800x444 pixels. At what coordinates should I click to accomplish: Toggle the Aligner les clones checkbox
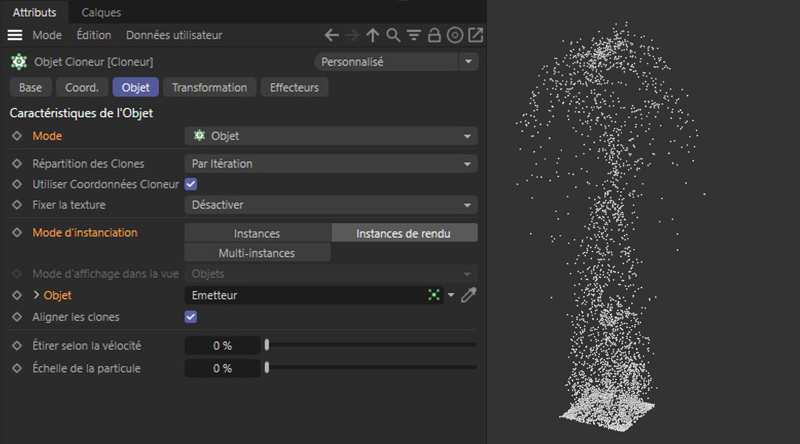[191, 317]
